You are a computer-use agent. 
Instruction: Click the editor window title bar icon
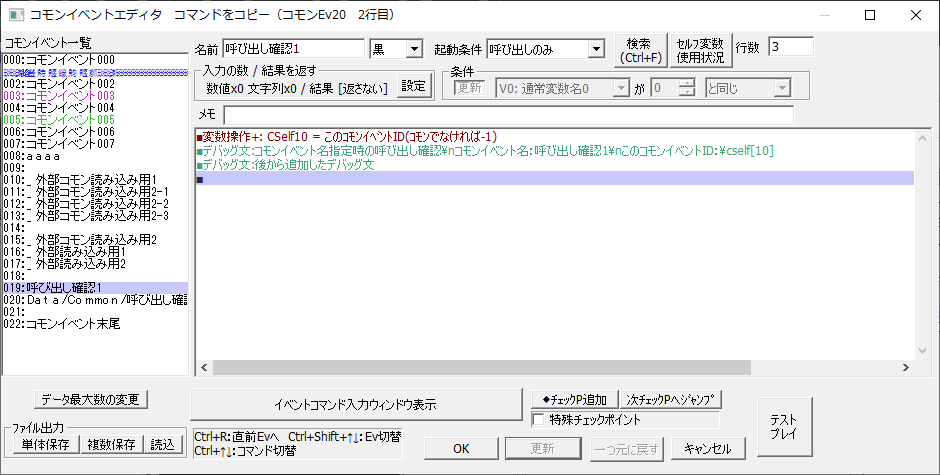tap(16, 15)
